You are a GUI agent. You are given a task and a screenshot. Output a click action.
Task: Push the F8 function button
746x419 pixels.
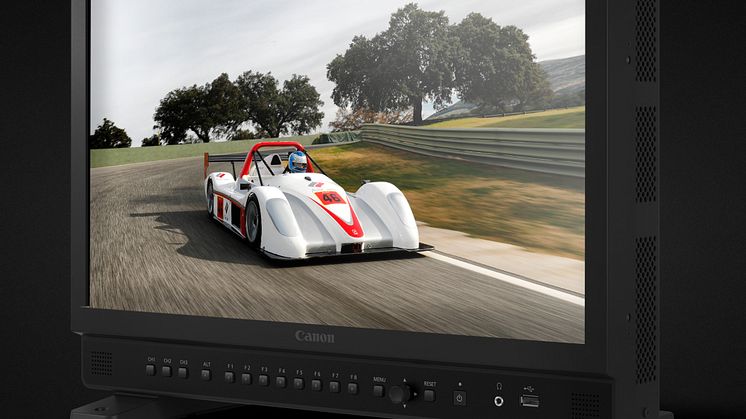click(x=352, y=387)
